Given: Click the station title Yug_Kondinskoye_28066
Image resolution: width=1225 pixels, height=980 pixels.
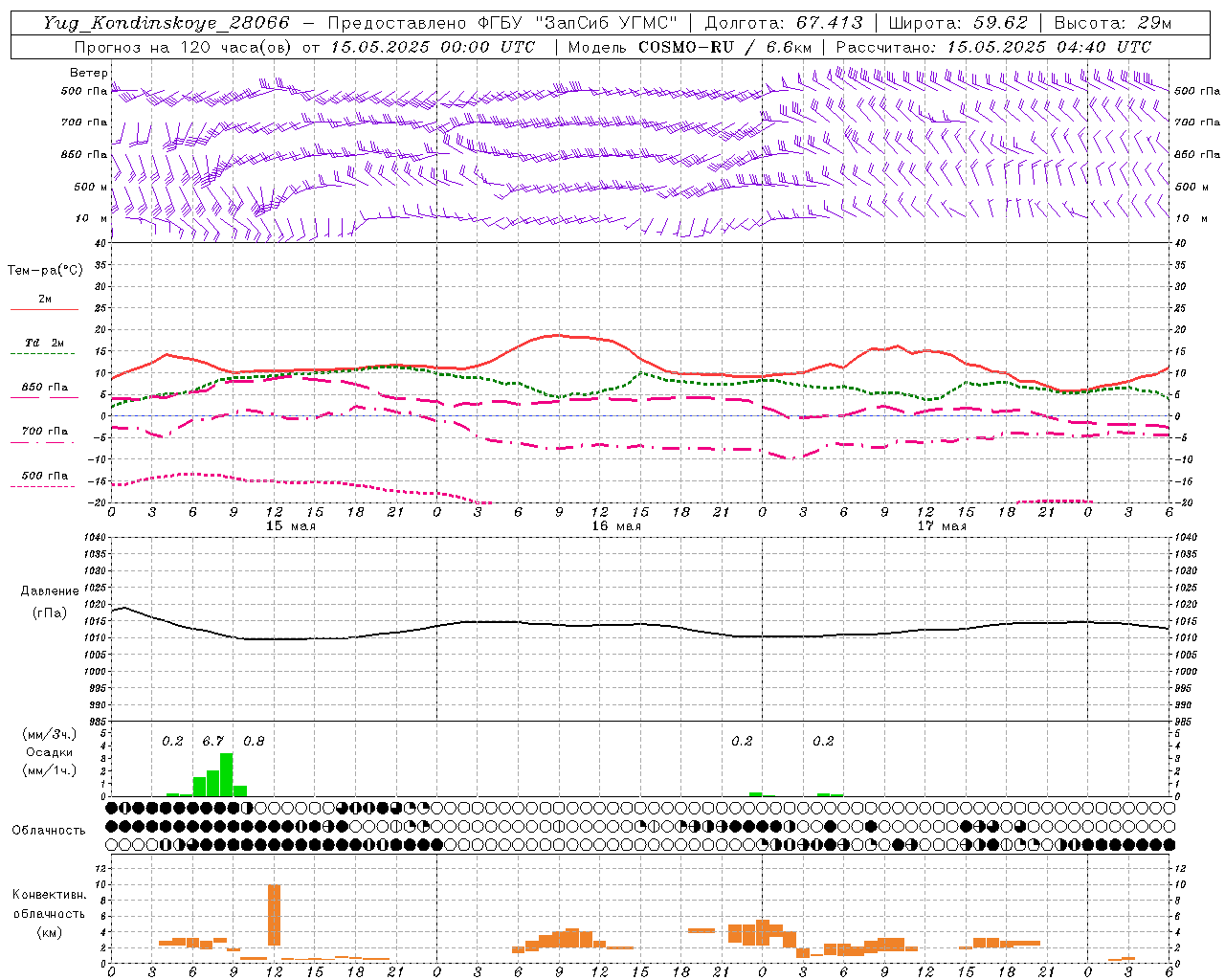Looking at the screenshot, I should pyautogui.click(x=166, y=23).
